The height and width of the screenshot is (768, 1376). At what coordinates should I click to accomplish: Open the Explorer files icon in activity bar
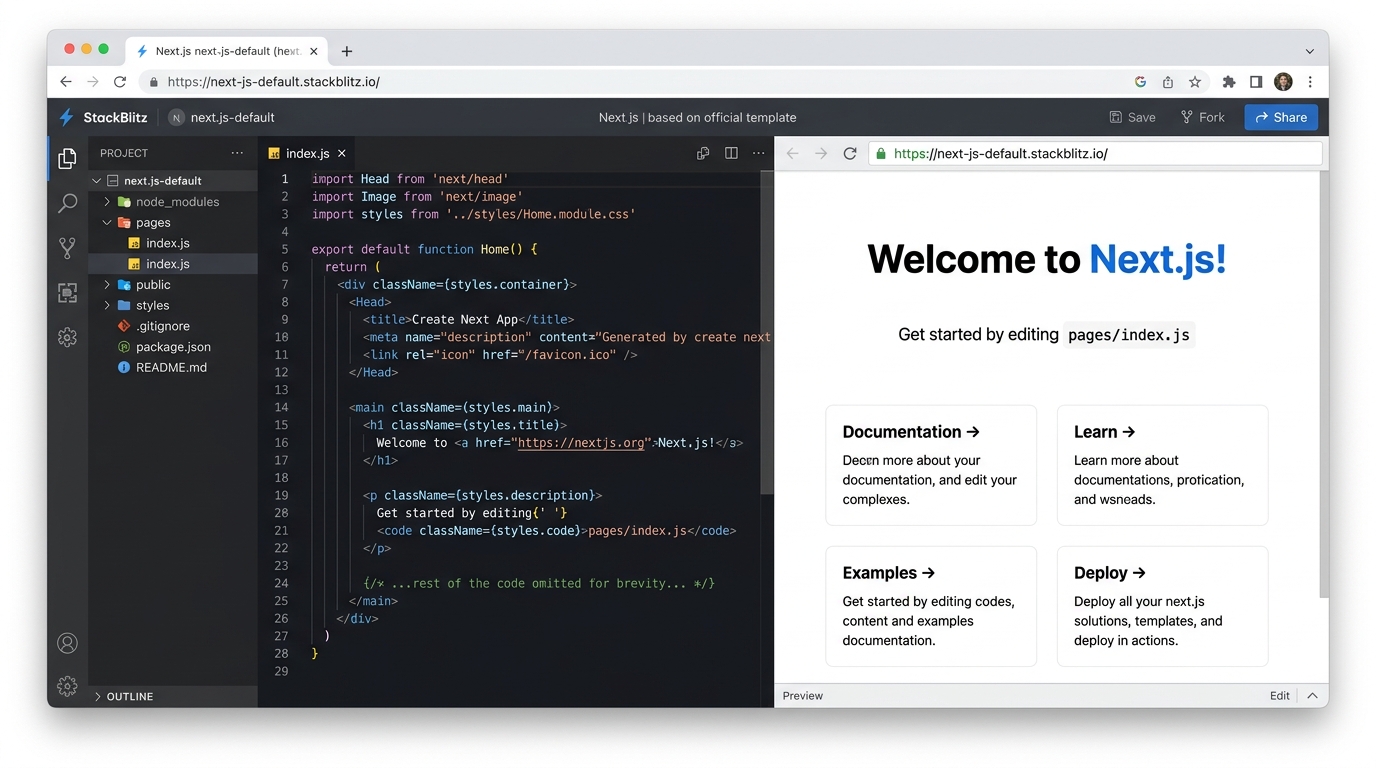click(x=67, y=159)
